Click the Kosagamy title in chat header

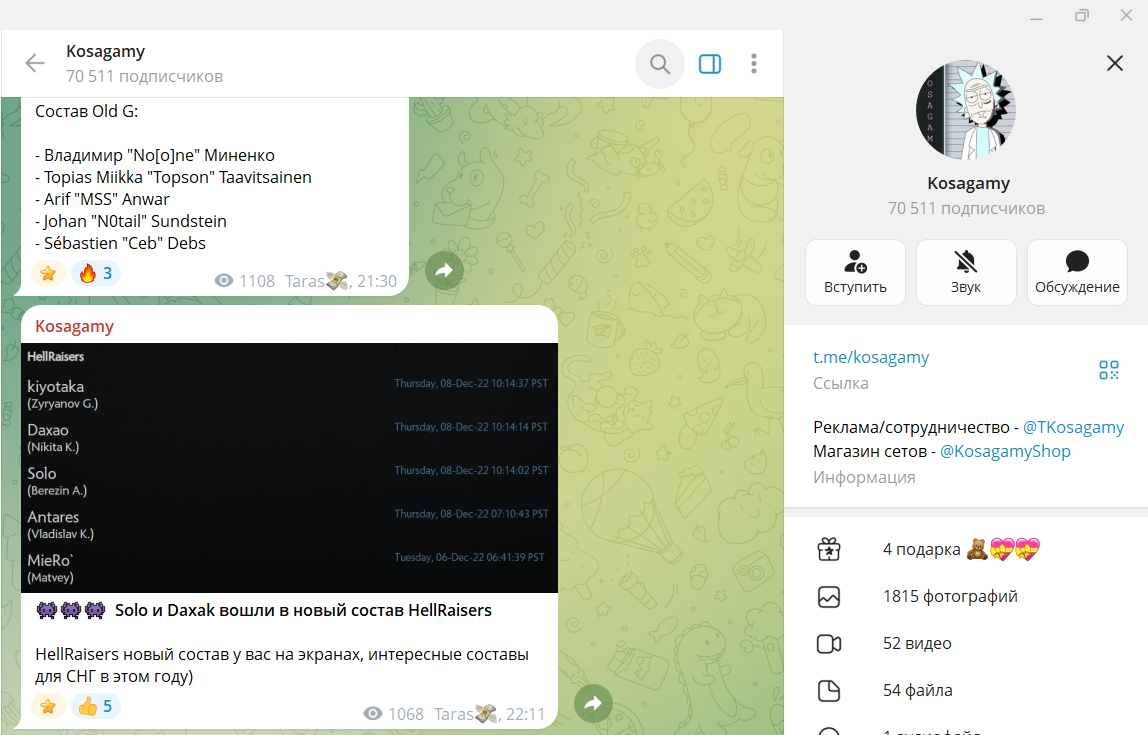point(105,51)
